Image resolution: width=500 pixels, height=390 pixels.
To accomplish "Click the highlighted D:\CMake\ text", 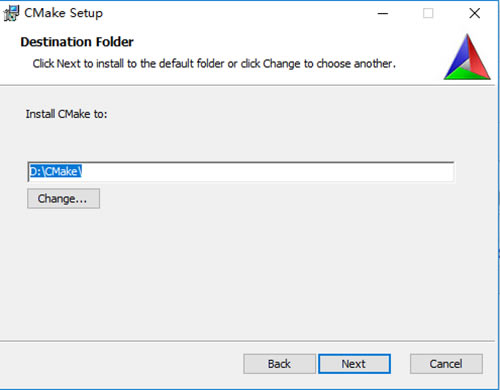I will coord(56,171).
